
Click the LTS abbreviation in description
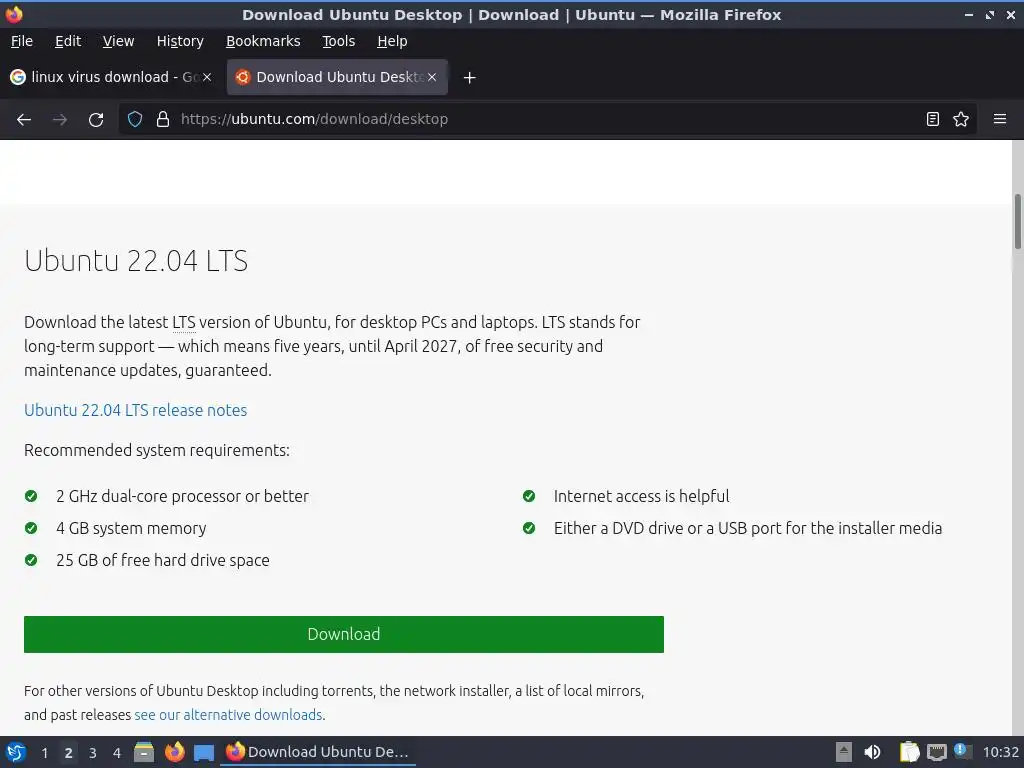[x=184, y=322]
